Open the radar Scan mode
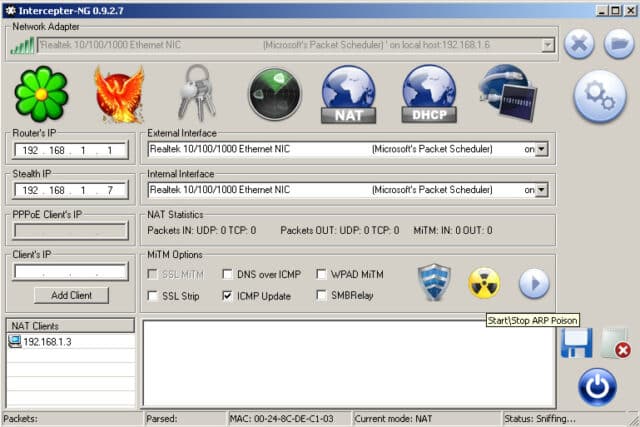This screenshot has width=640, height=427. coord(275,94)
